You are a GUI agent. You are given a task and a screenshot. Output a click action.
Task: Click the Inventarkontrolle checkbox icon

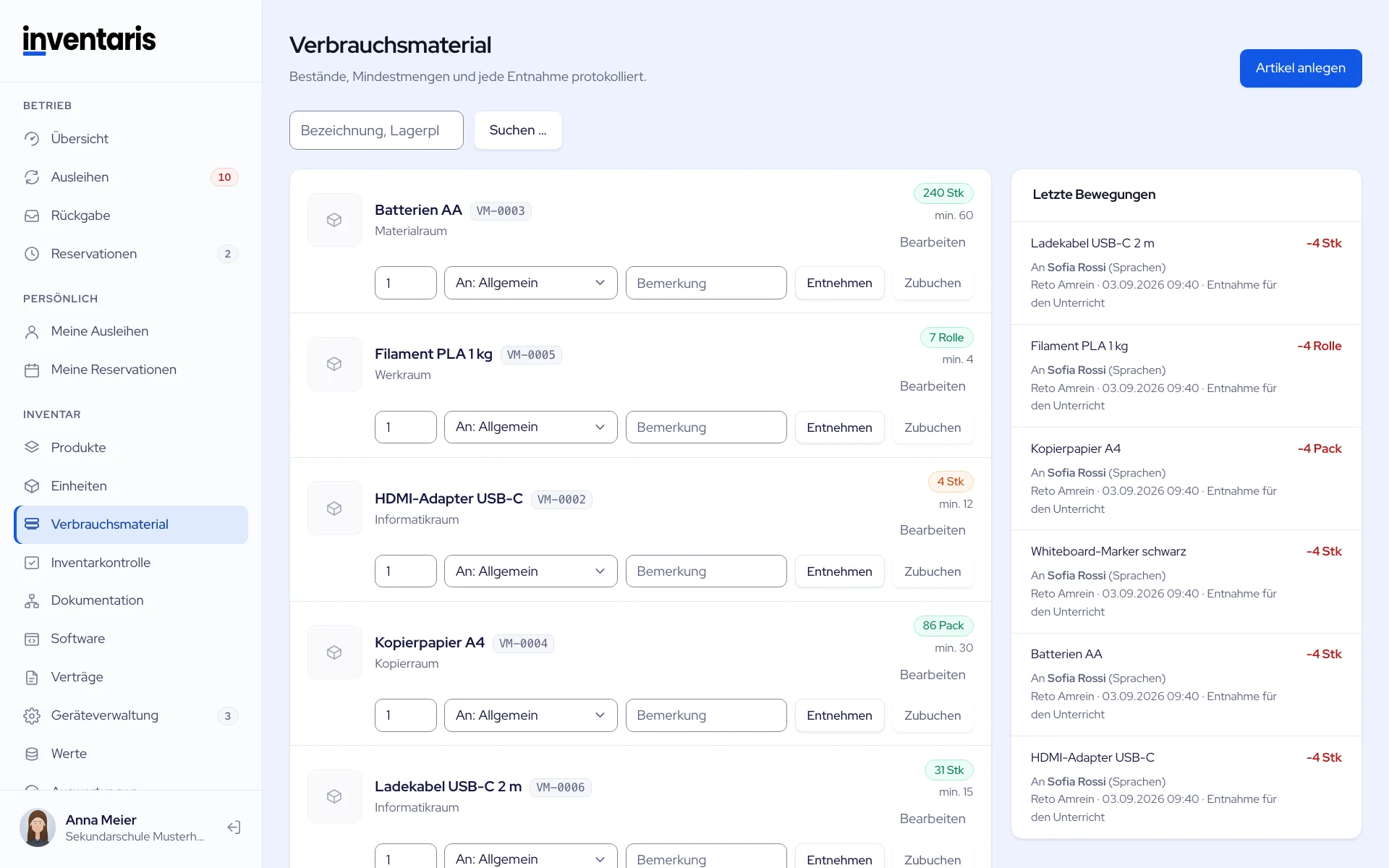(x=32, y=563)
